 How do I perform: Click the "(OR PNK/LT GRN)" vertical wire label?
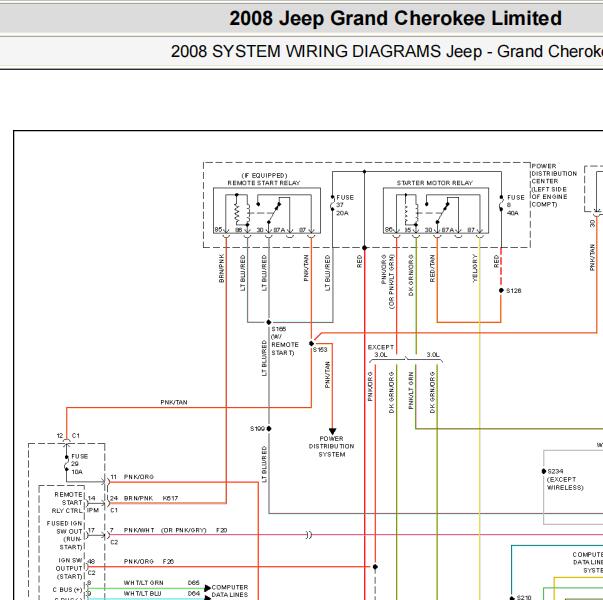(391, 281)
